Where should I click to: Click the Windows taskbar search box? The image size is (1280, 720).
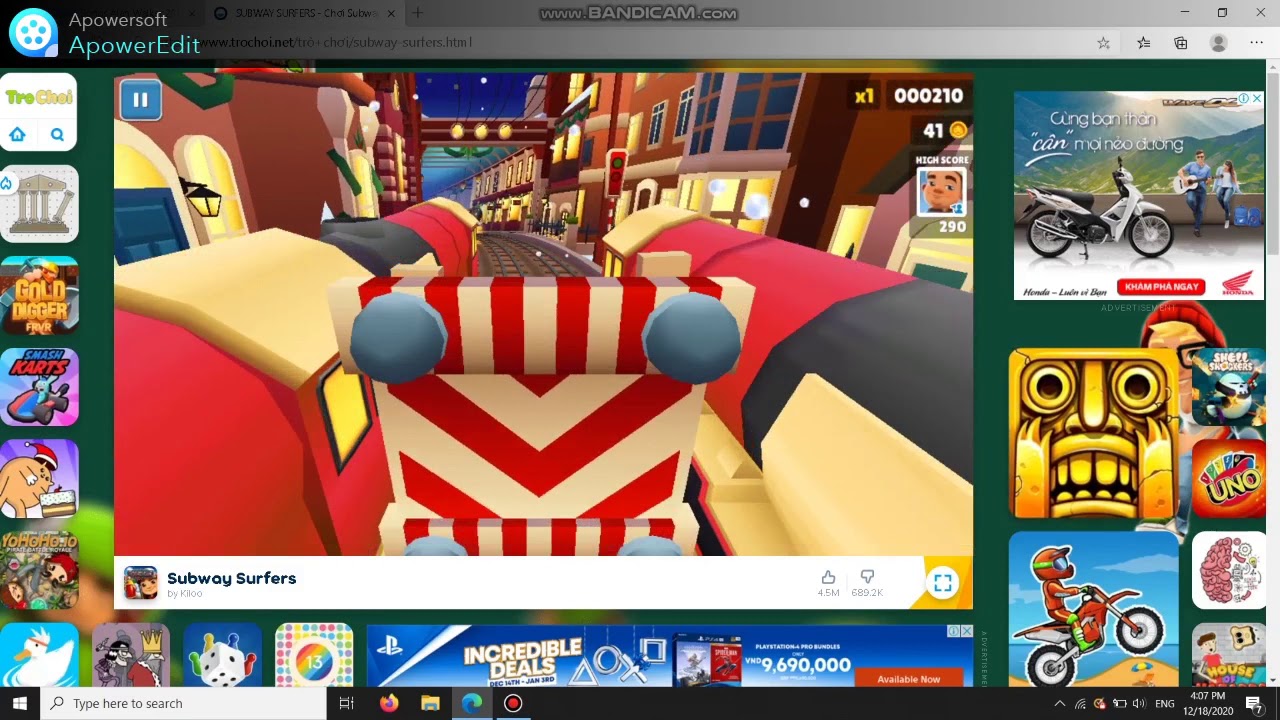183,703
